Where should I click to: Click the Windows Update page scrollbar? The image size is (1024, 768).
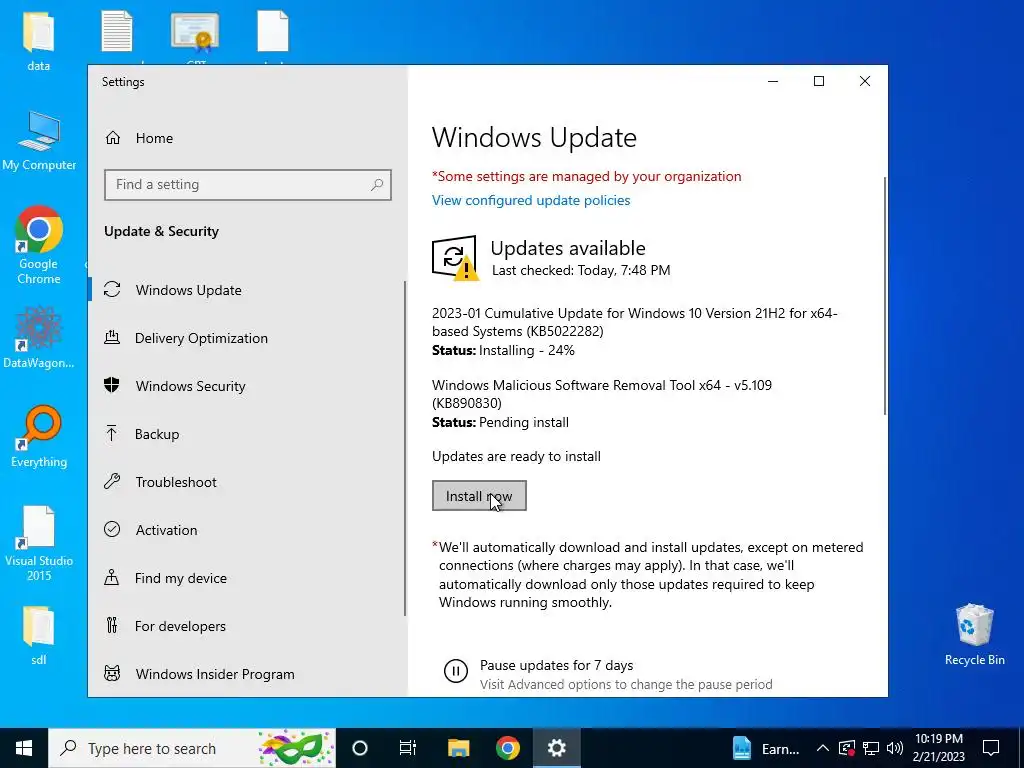(x=885, y=295)
